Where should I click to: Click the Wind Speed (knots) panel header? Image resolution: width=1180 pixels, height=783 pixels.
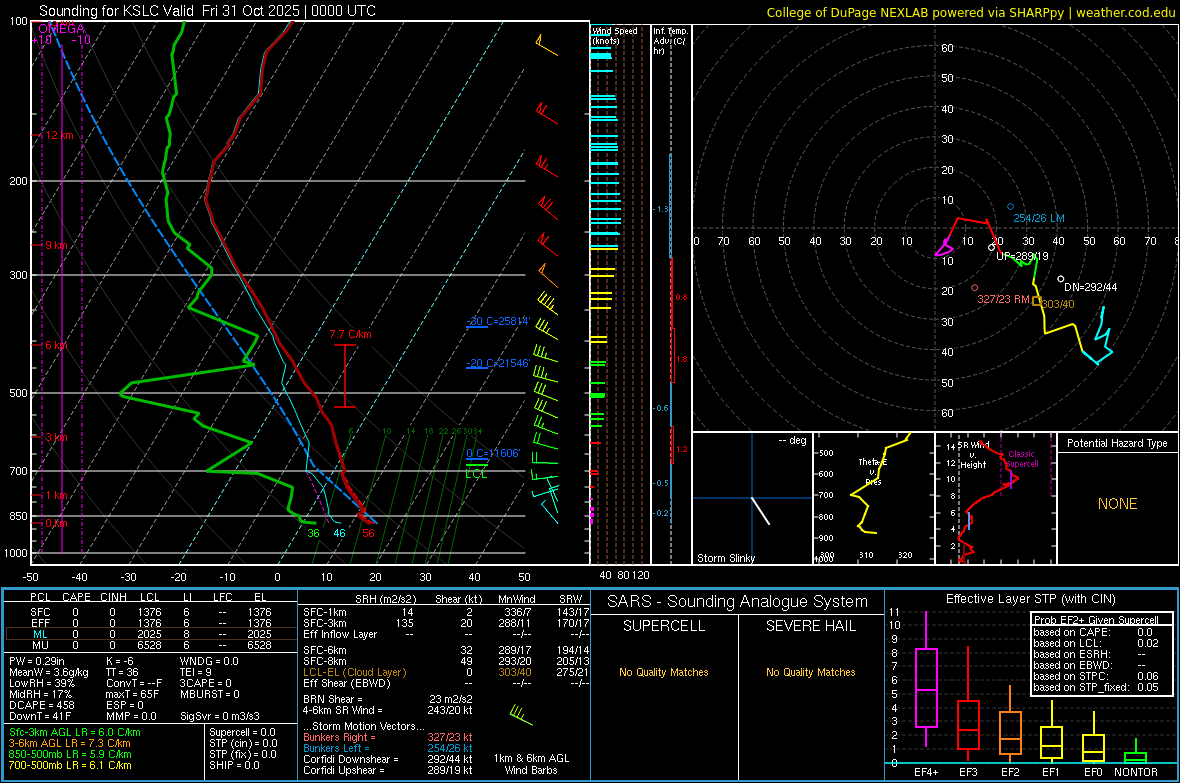point(614,35)
